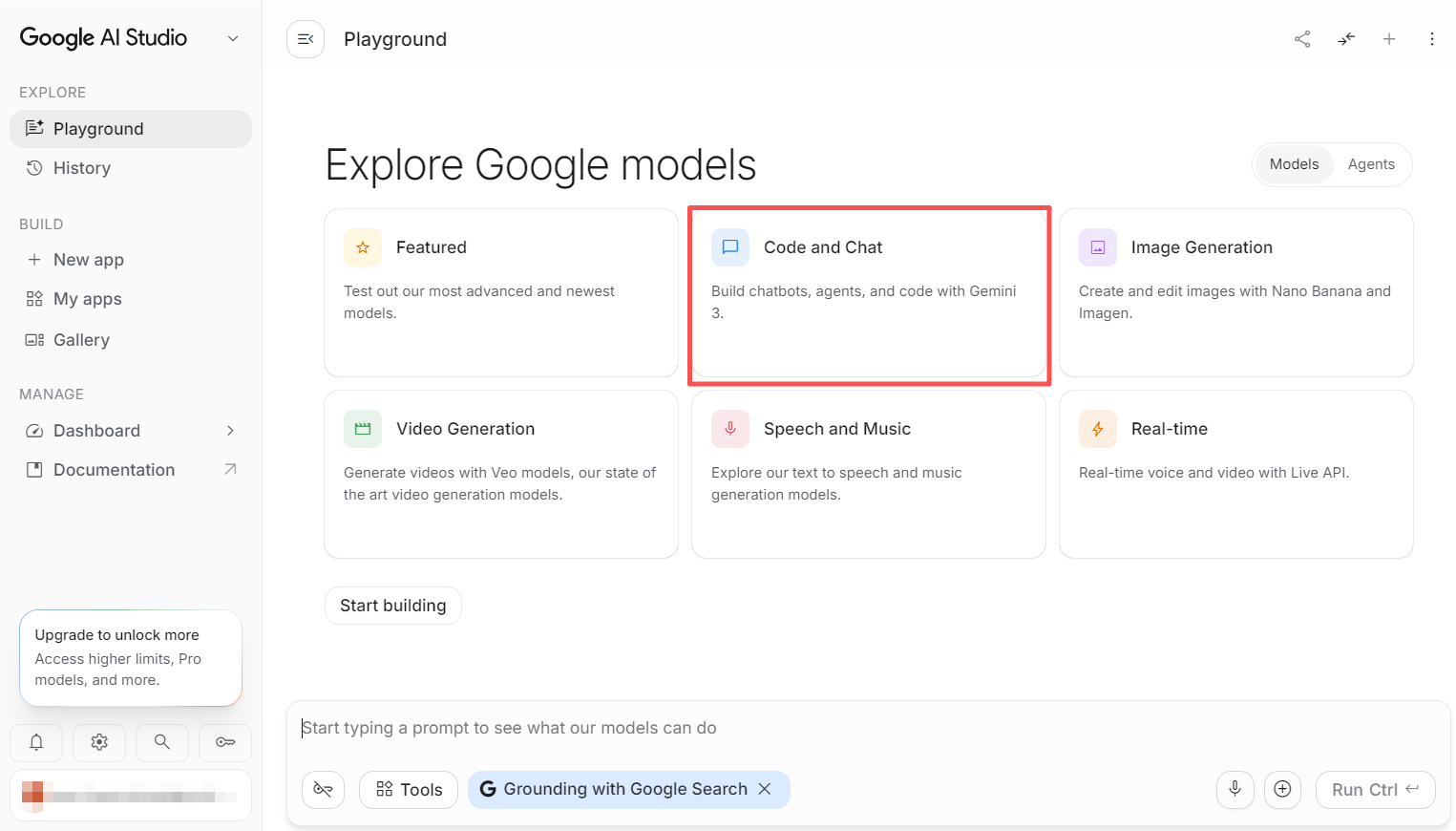Open the Image Generation card
Image resolution: width=1456 pixels, height=831 pixels.
[x=1236, y=292]
